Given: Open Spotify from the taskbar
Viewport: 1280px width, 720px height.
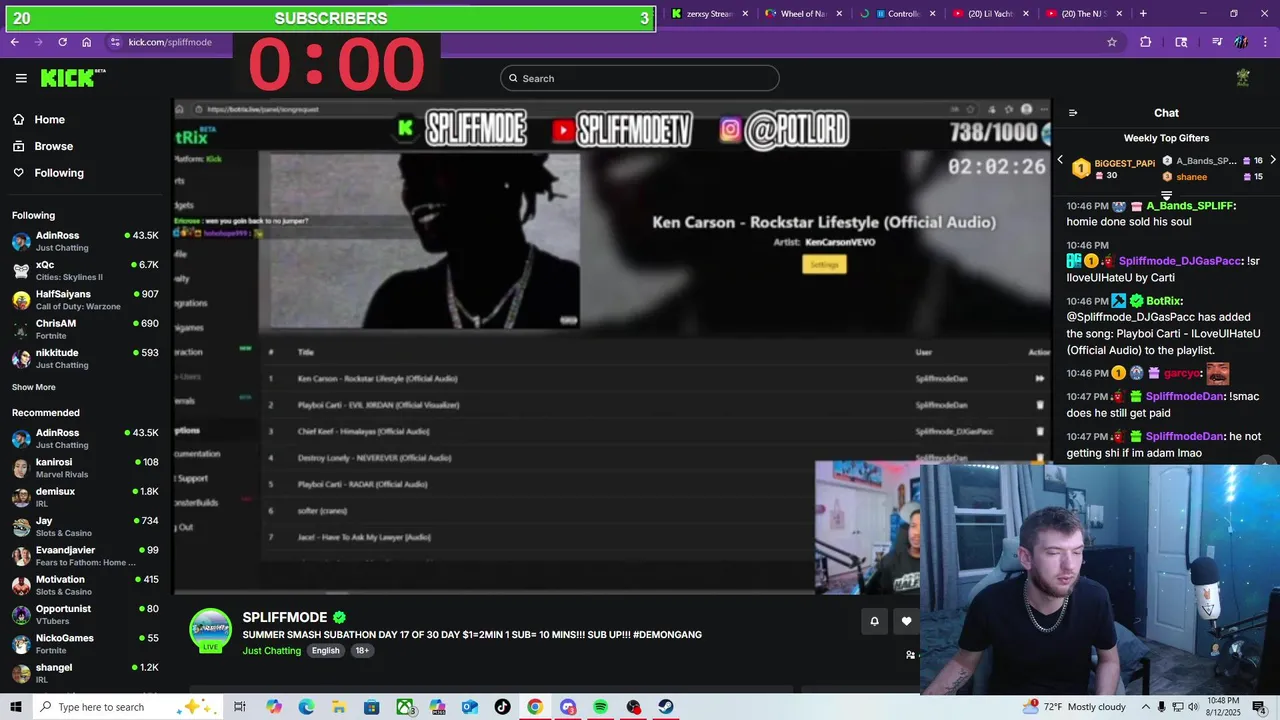Looking at the screenshot, I should pyautogui.click(x=600, y=707).
